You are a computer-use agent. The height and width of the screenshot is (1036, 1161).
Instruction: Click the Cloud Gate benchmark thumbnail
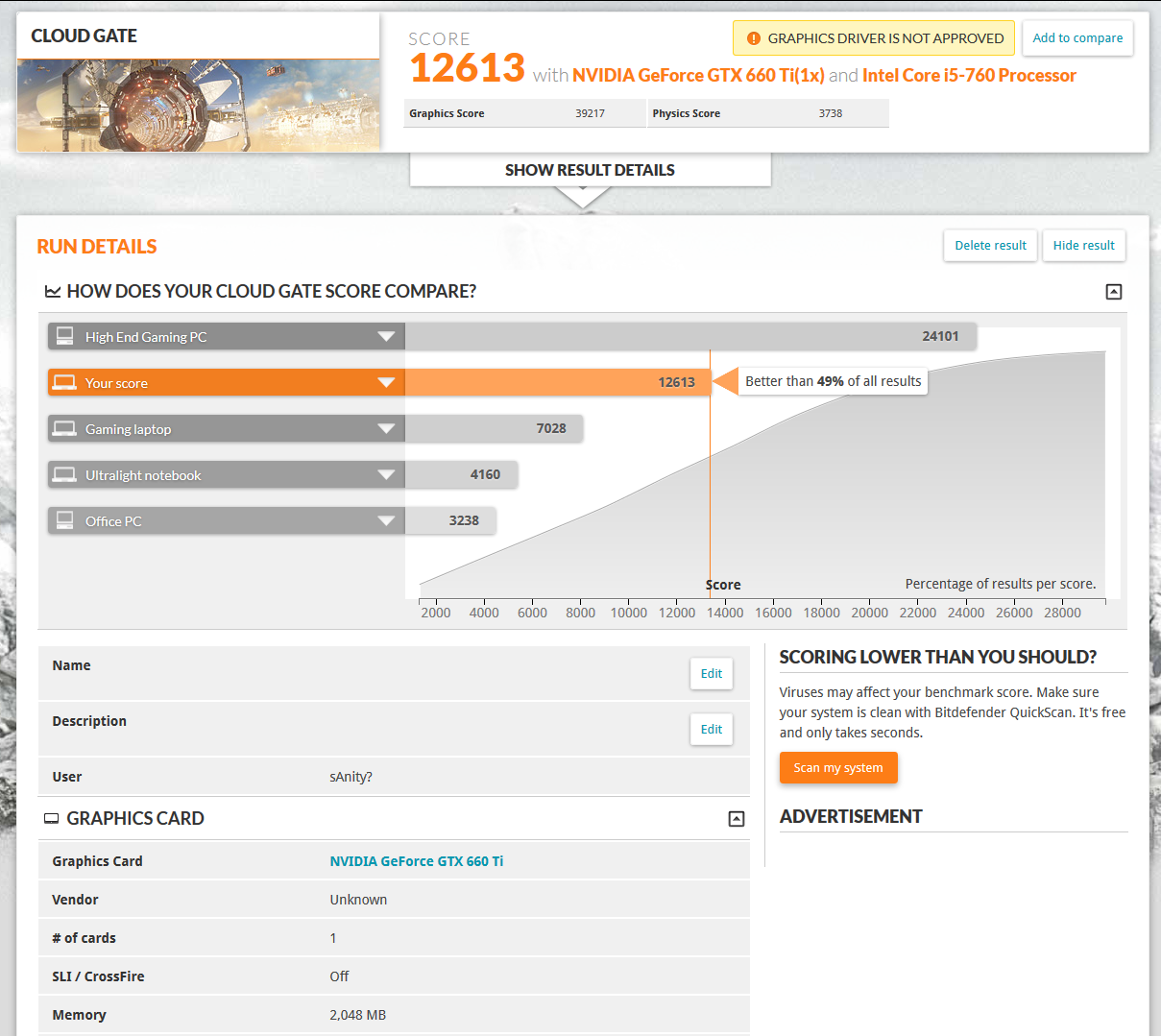pos(198,105)
